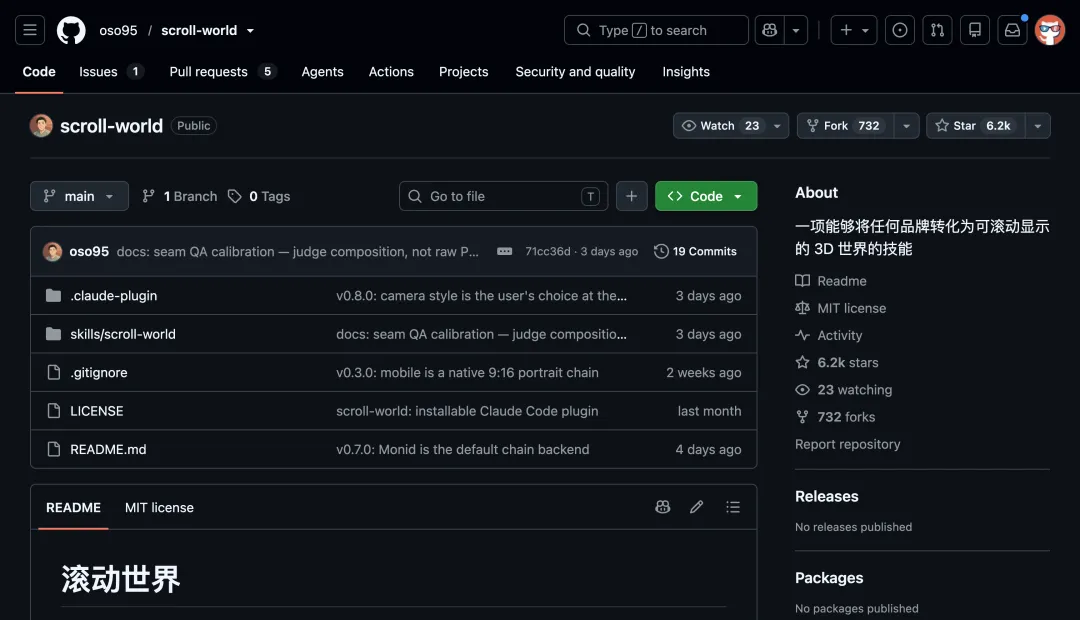The image size is (1080, 620).
Task: Select the MIT license tab in file viewer
Action: pos(159,508)
